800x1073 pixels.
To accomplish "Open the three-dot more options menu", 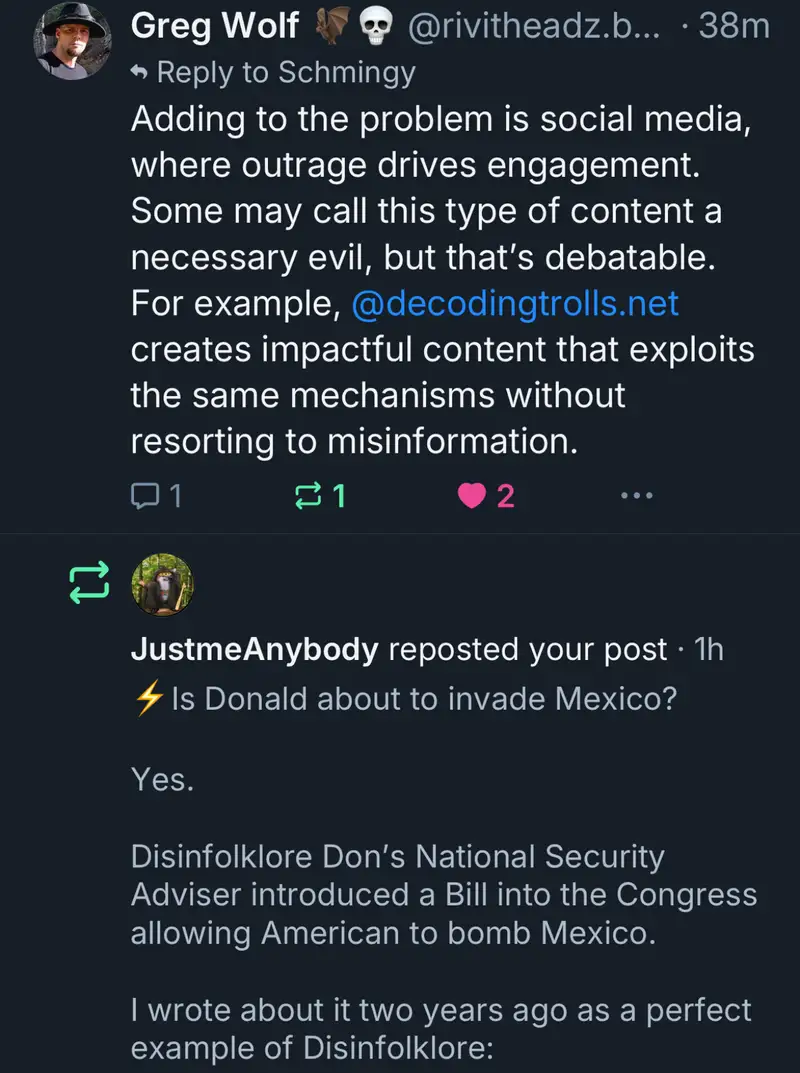I will click(x=636, y=495).
